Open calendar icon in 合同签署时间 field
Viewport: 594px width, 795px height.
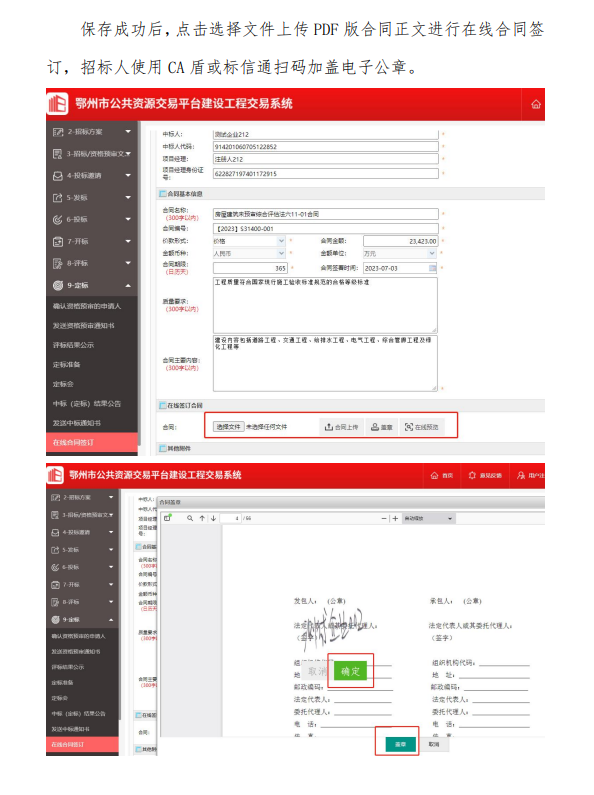(432, 268)
